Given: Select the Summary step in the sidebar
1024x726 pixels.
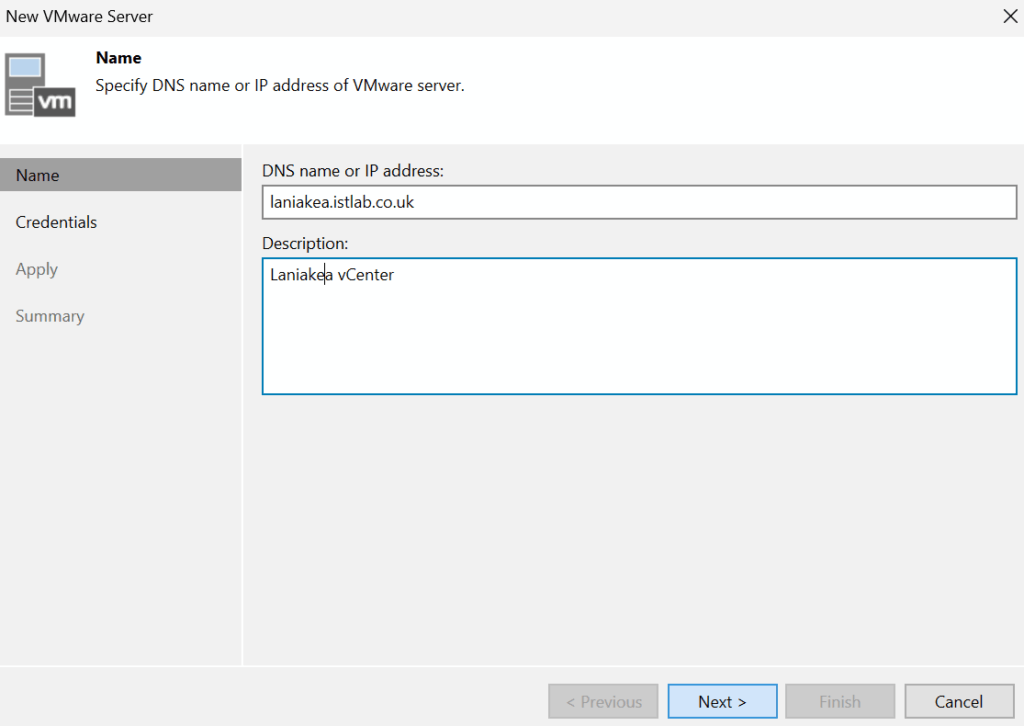Looking at the screenshot, I should 50,316.
